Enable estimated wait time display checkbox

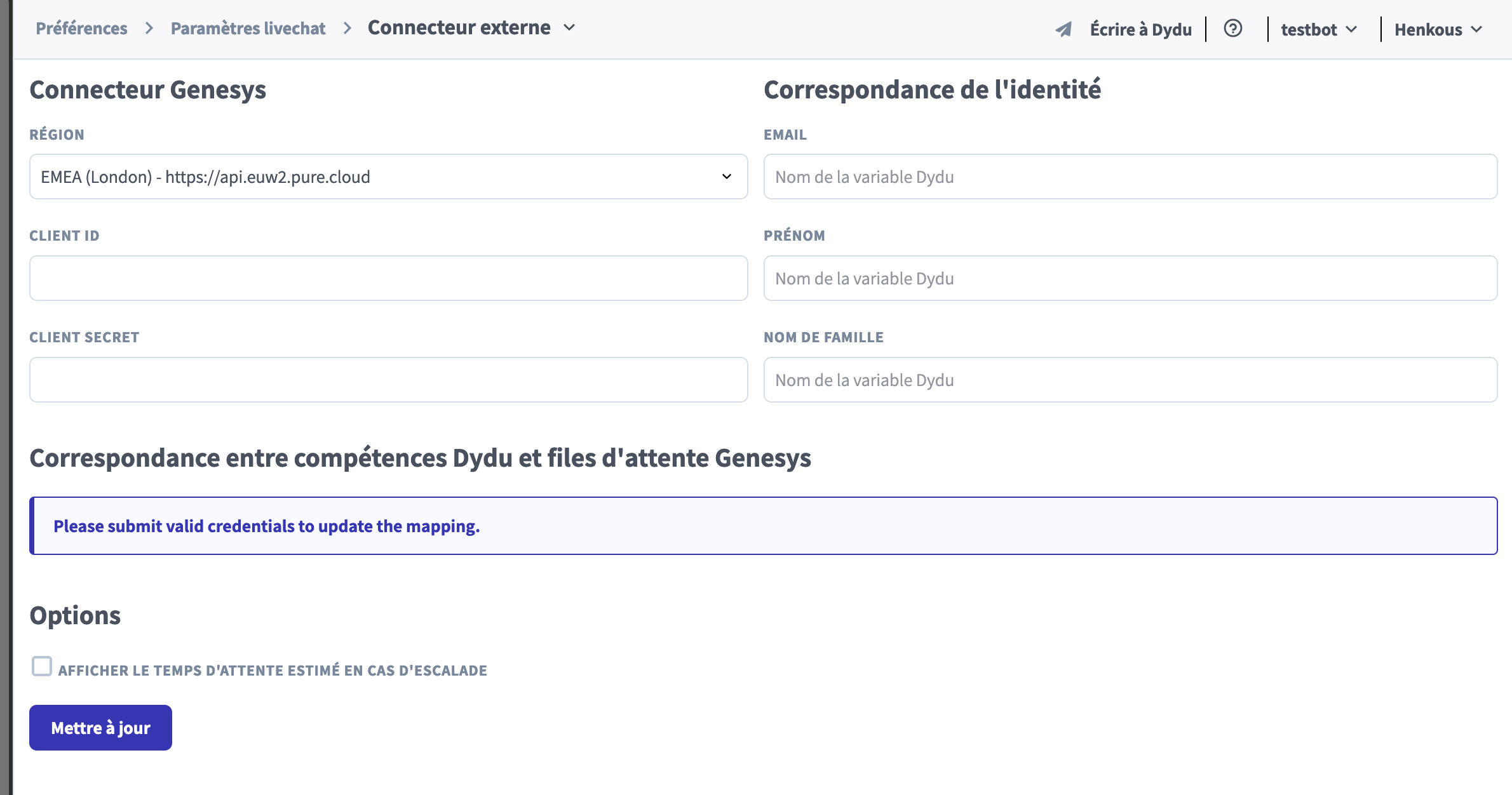(42, 667)
